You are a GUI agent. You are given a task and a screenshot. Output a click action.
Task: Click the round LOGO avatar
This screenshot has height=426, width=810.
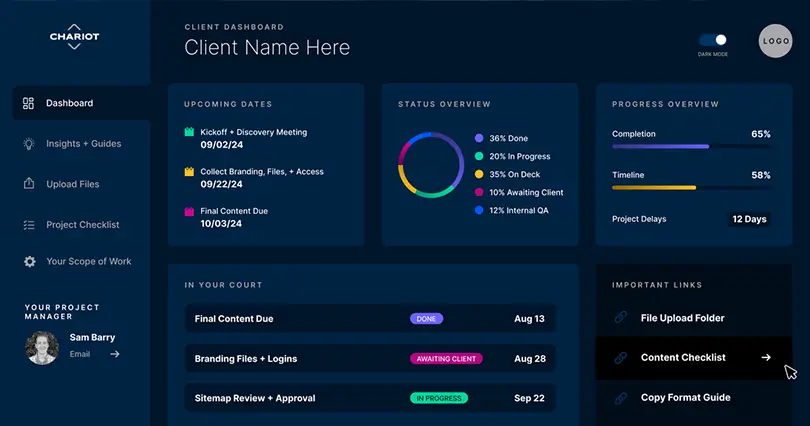click(x=775, y=41)
